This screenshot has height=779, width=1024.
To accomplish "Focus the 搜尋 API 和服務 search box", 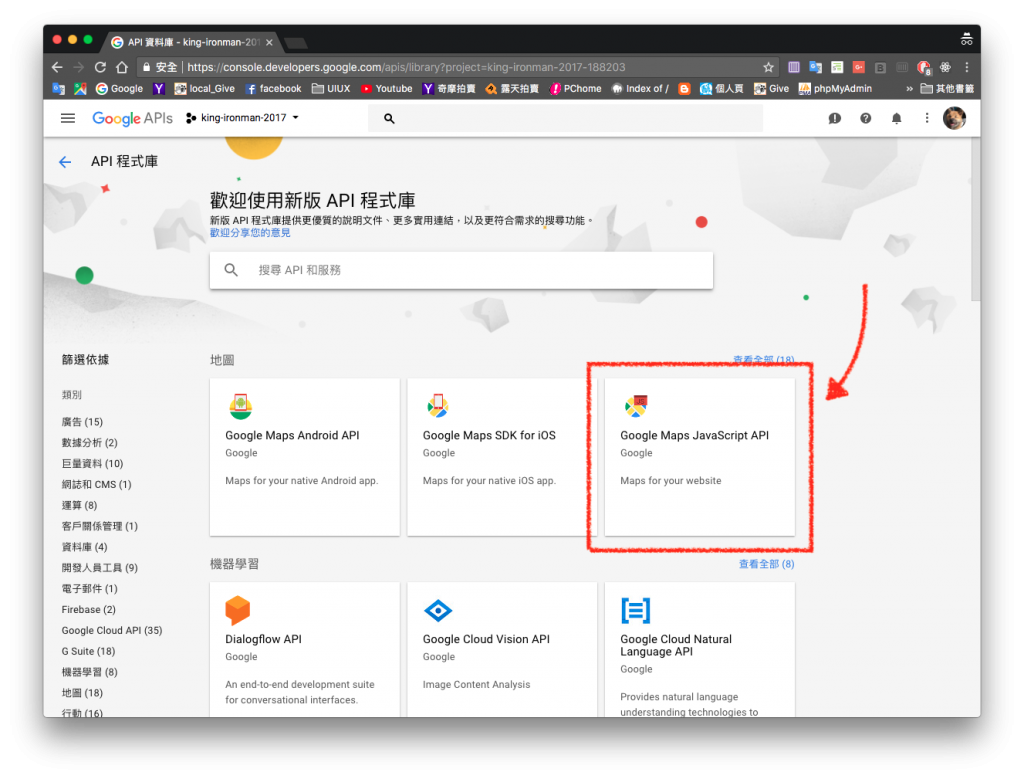I will tap(461, 270).
